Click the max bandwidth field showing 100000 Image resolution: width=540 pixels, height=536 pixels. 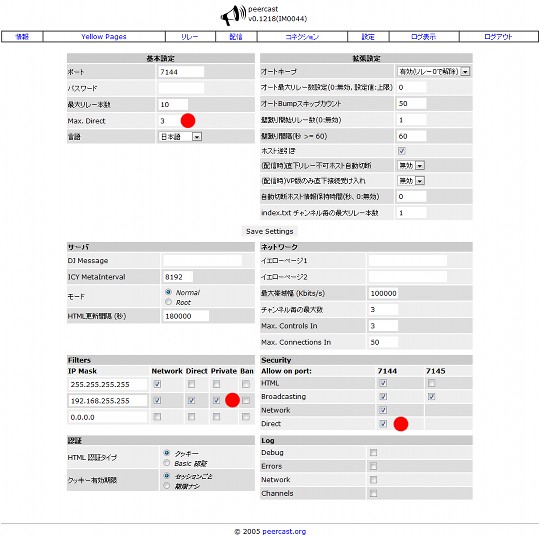click(383, 293)
